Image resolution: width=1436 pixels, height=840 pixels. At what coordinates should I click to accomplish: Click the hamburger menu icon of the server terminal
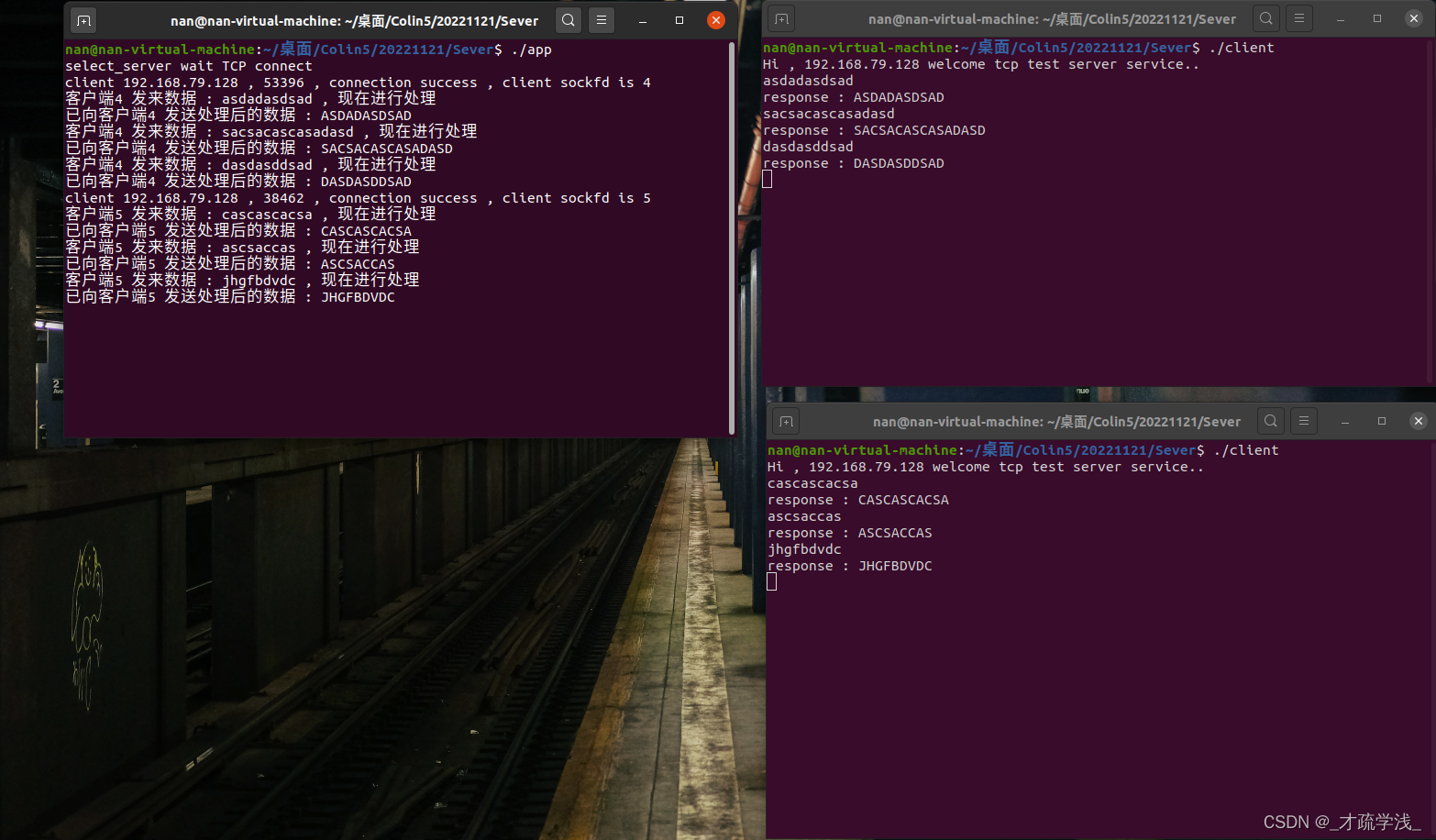click(601, 19)
